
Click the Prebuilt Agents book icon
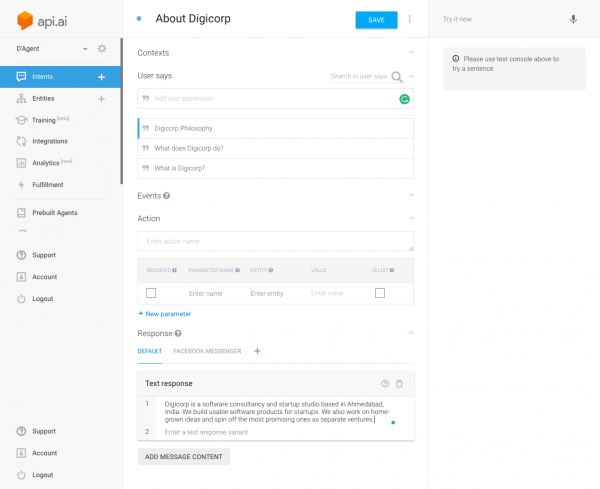tap(21, 213)
